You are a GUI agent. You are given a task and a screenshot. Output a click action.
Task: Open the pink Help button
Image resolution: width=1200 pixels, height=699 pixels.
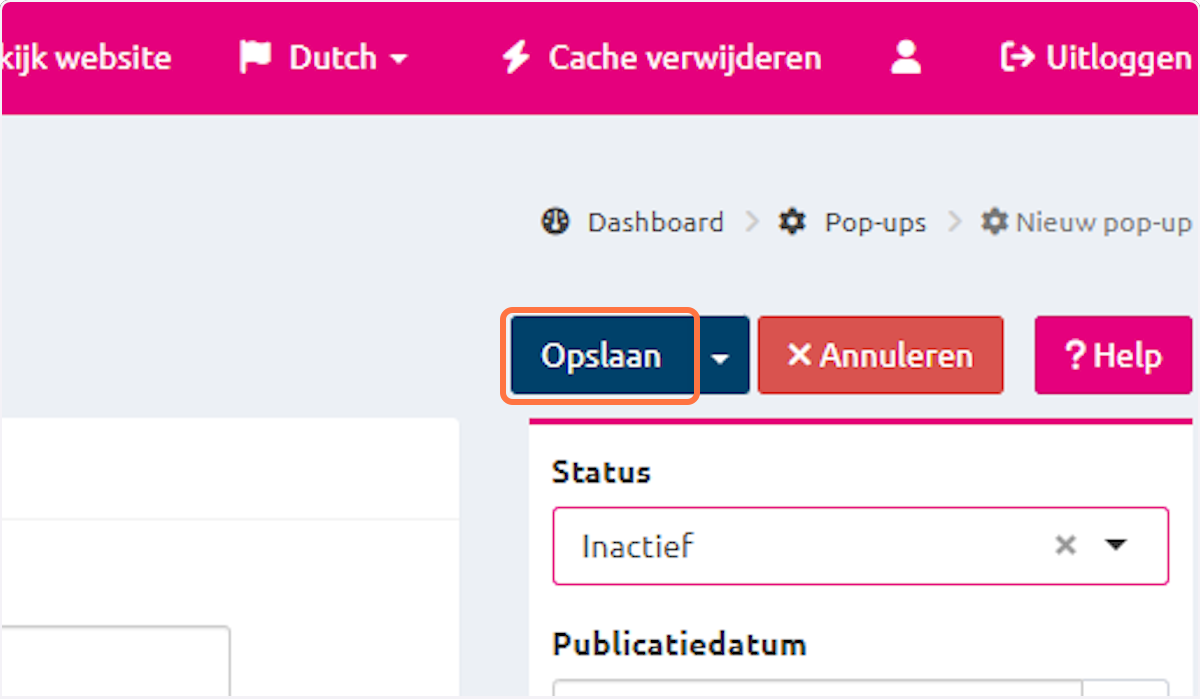coord(1113,356)
